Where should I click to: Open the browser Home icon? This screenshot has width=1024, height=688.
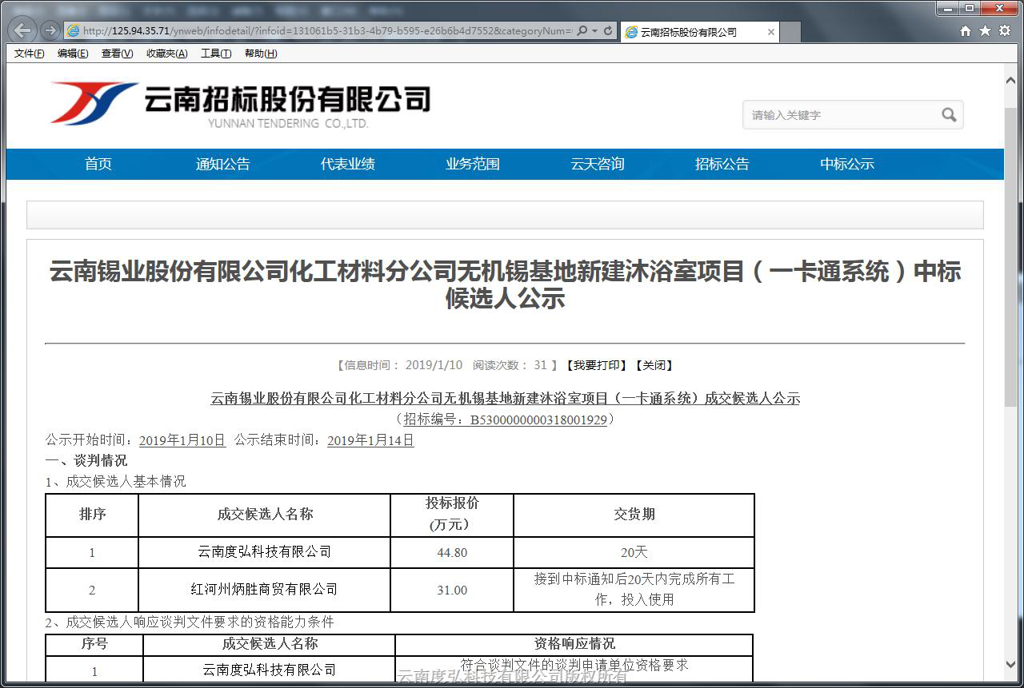tap(965, 31)
